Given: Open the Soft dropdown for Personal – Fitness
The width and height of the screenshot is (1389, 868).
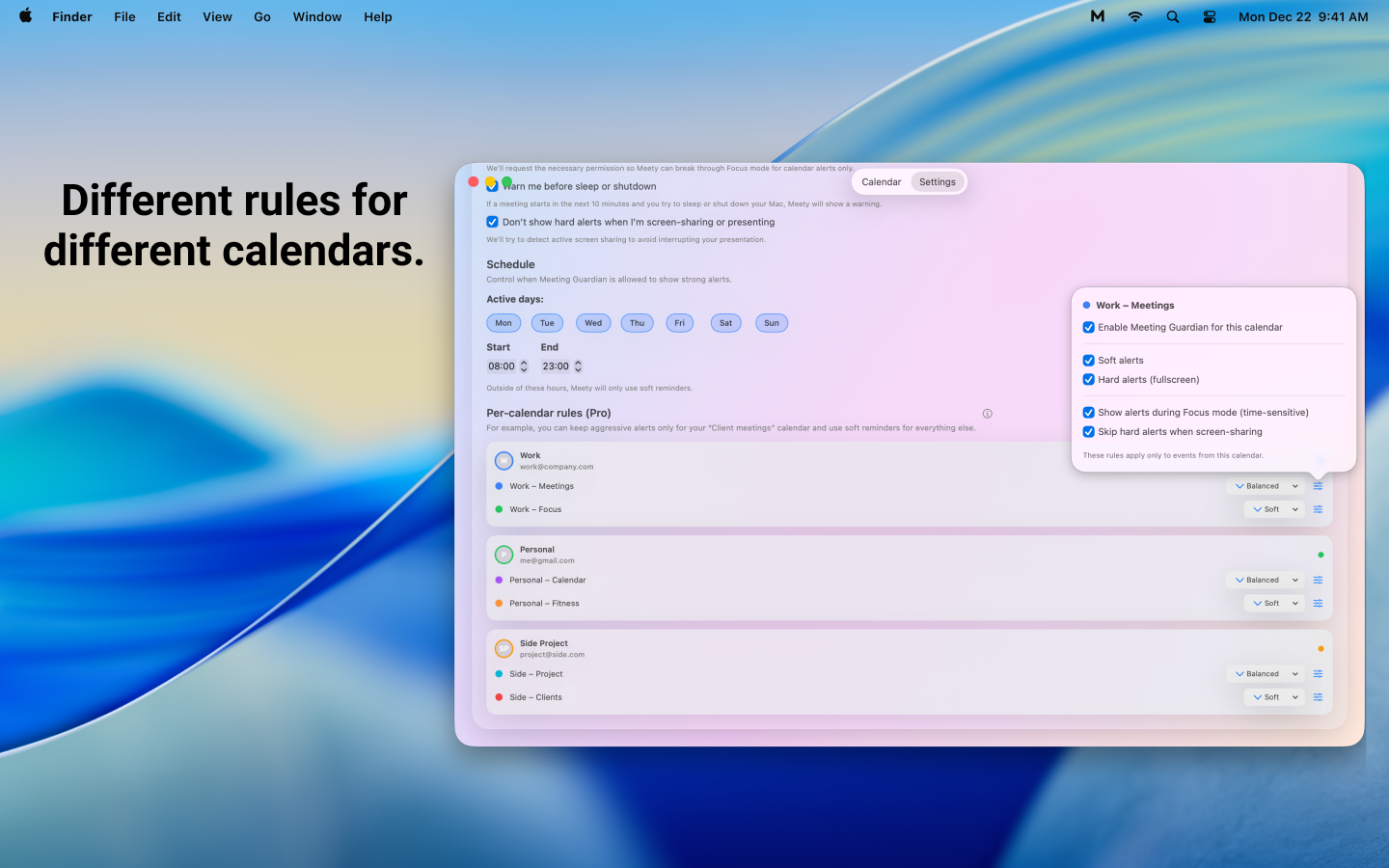Looking at the screenshot, I should pos(1273,603).
